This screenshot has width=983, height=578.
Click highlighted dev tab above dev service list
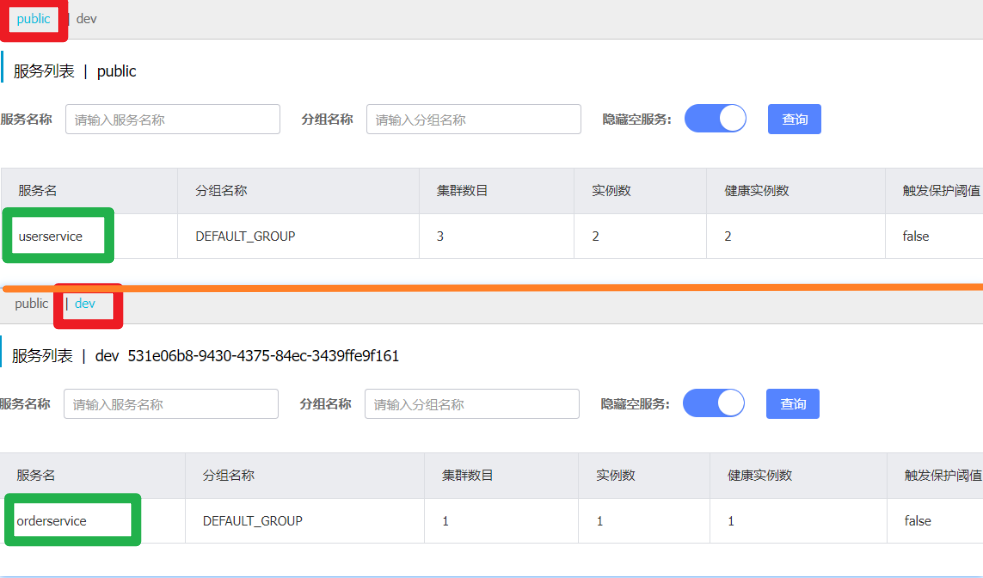tap(85, 303)
